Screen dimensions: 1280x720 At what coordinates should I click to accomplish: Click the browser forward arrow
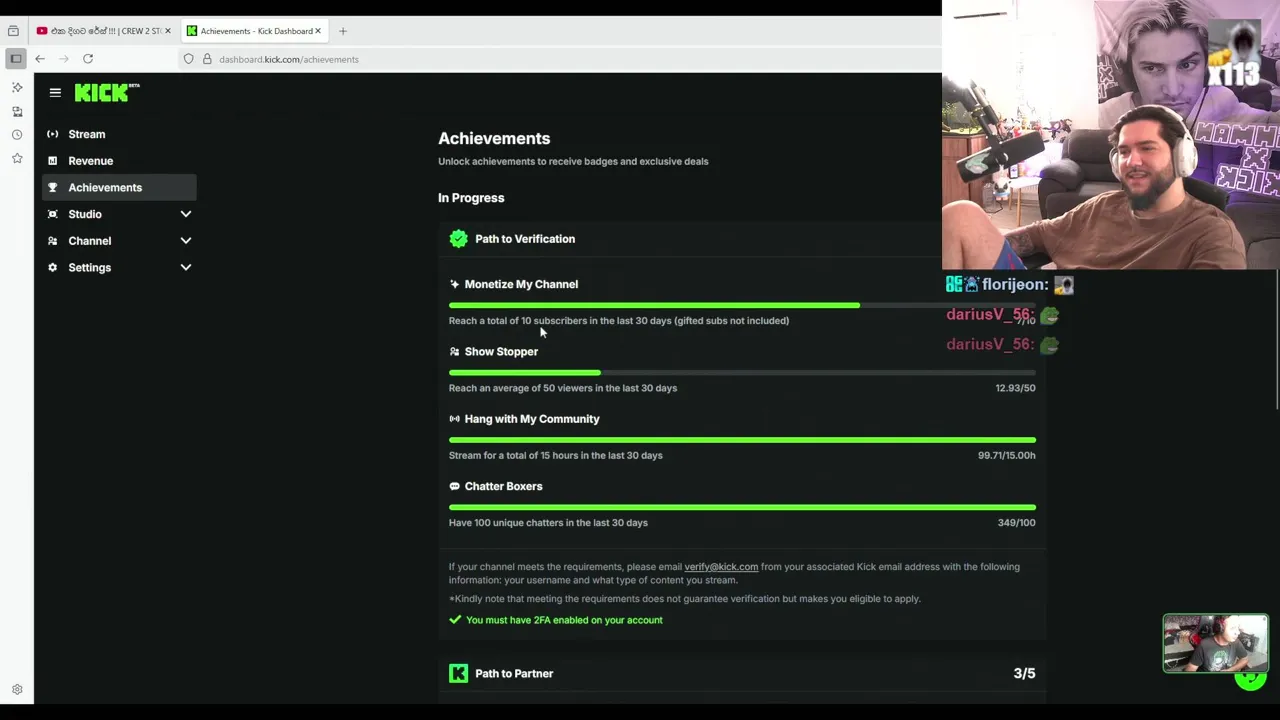click(64, 59)
